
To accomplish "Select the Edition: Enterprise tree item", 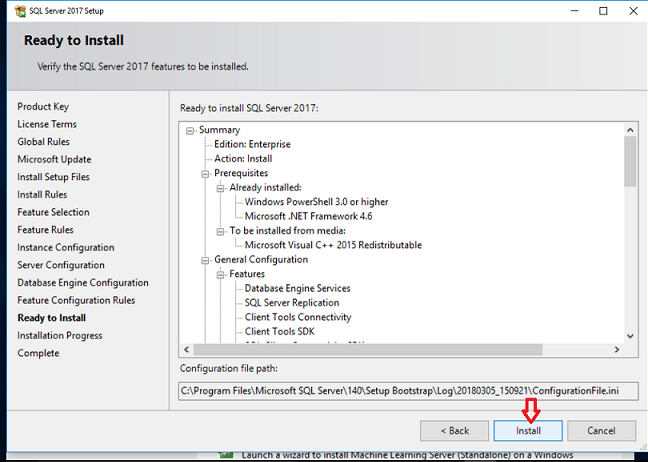I will (252, 144).
